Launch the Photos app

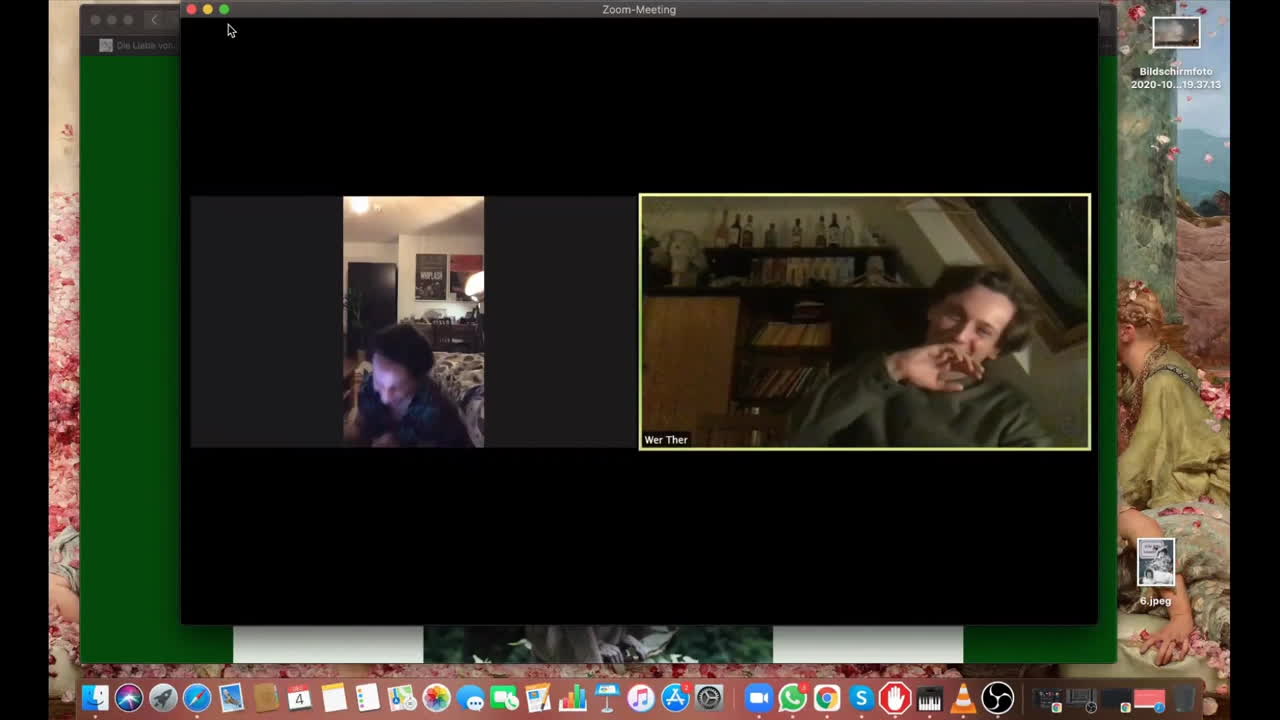coord(436,697)
